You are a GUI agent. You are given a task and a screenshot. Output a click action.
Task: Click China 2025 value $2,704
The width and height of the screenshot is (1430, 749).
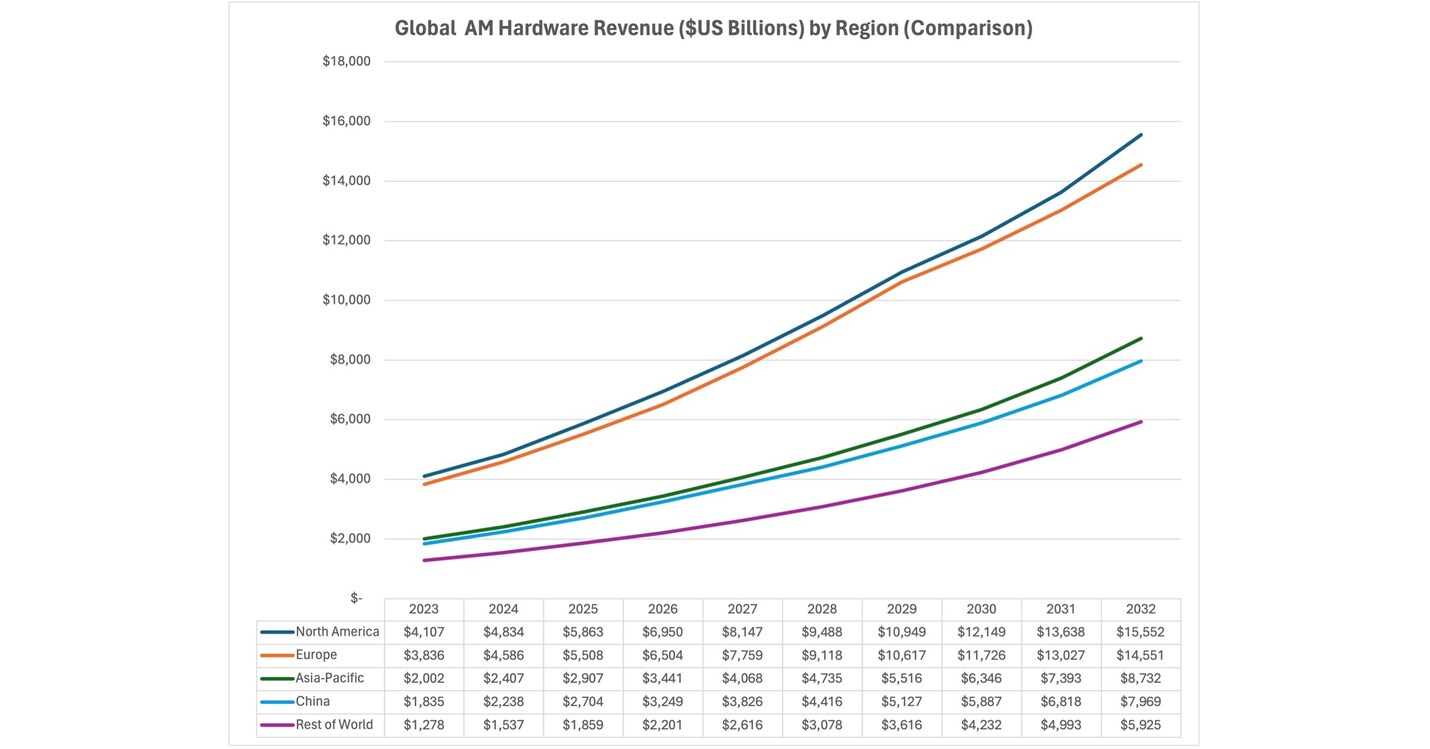[583, 702]
